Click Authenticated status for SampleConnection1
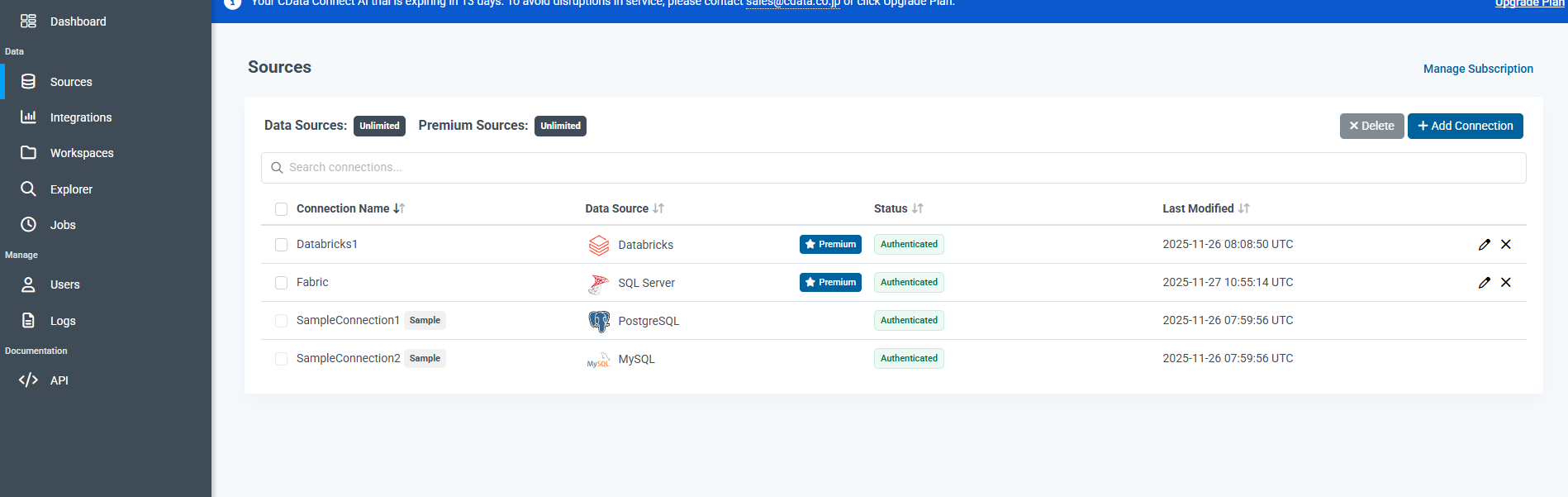The height and width of the screenshot is (497, 1568). coord(909,320)
